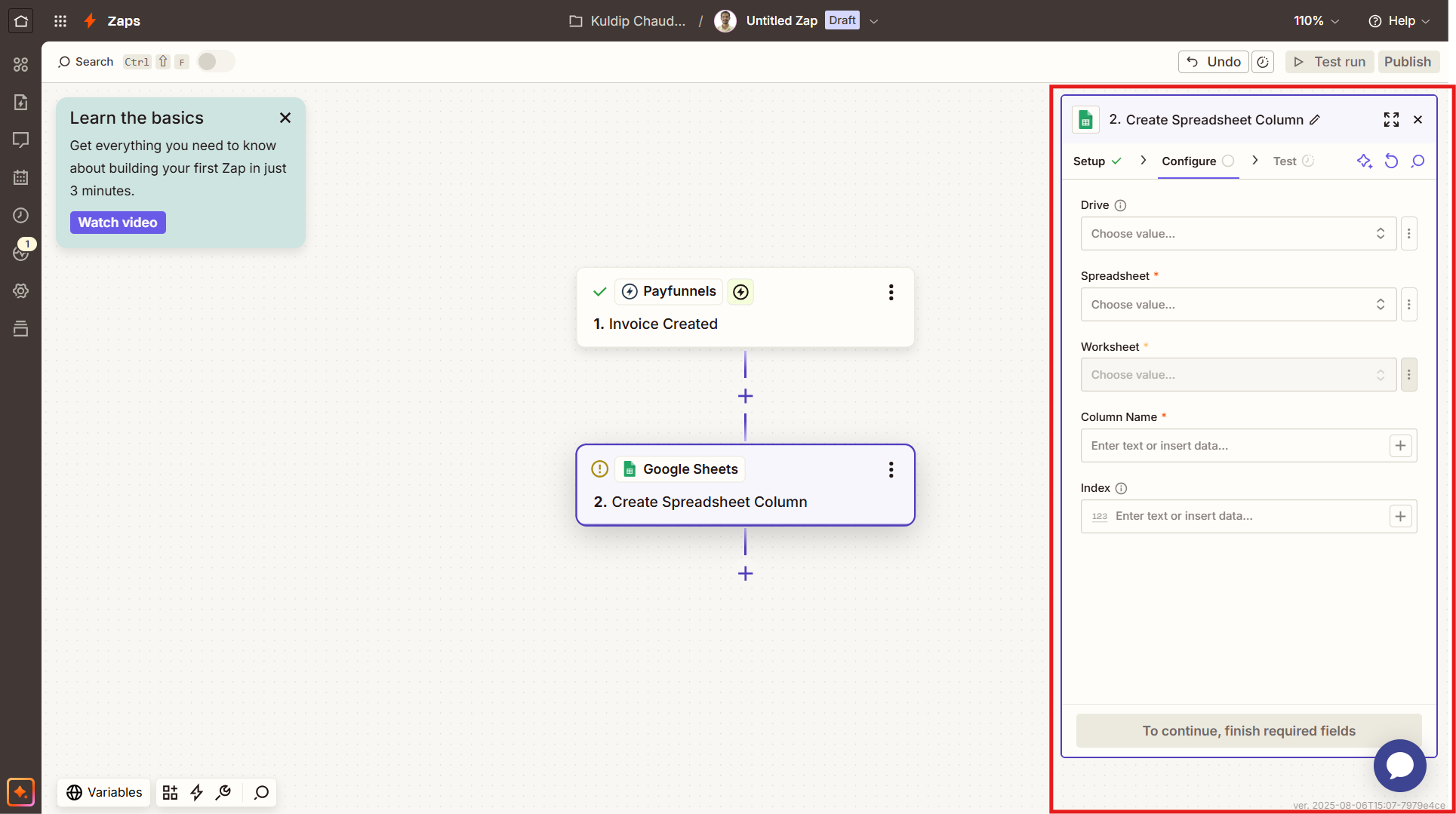Open Worksheet field three-dot options

tap(1408, 375)
